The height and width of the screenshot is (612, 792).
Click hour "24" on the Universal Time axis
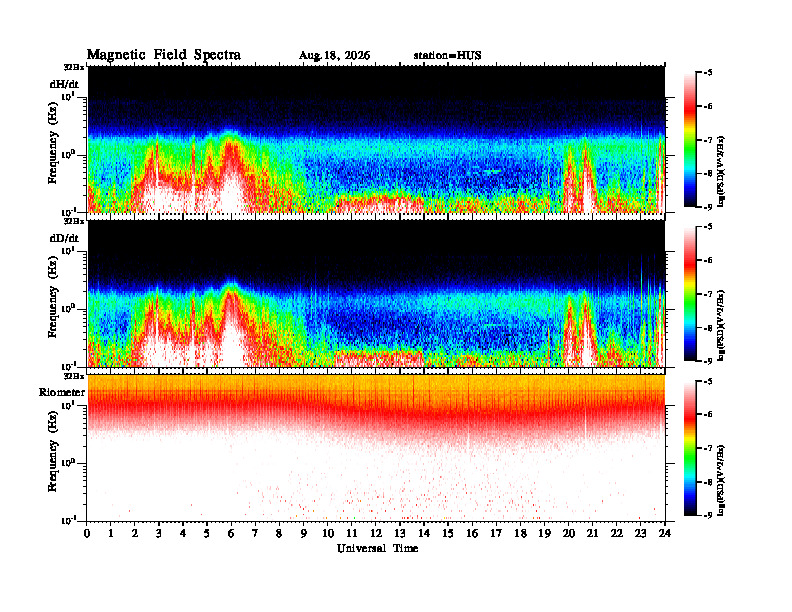665,533
